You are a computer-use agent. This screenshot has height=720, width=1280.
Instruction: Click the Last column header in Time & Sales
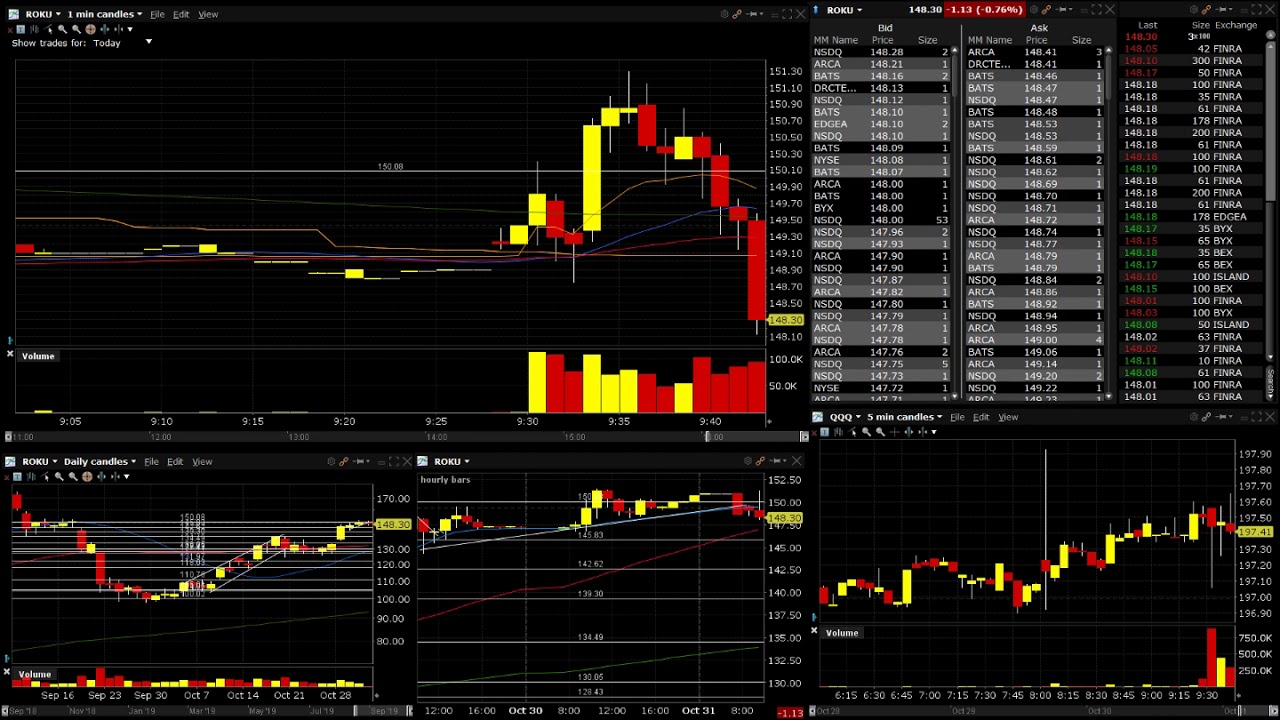pyautogui.click(x=1147, y=25)
